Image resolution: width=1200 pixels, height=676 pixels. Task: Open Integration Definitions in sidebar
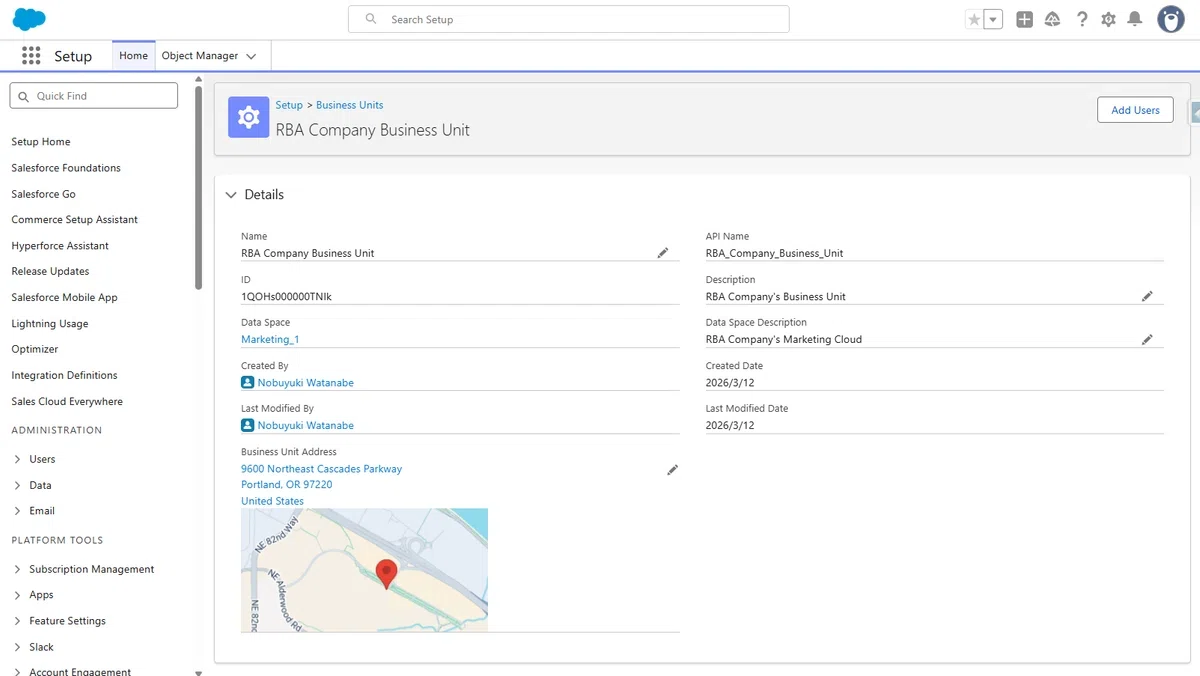65,376
